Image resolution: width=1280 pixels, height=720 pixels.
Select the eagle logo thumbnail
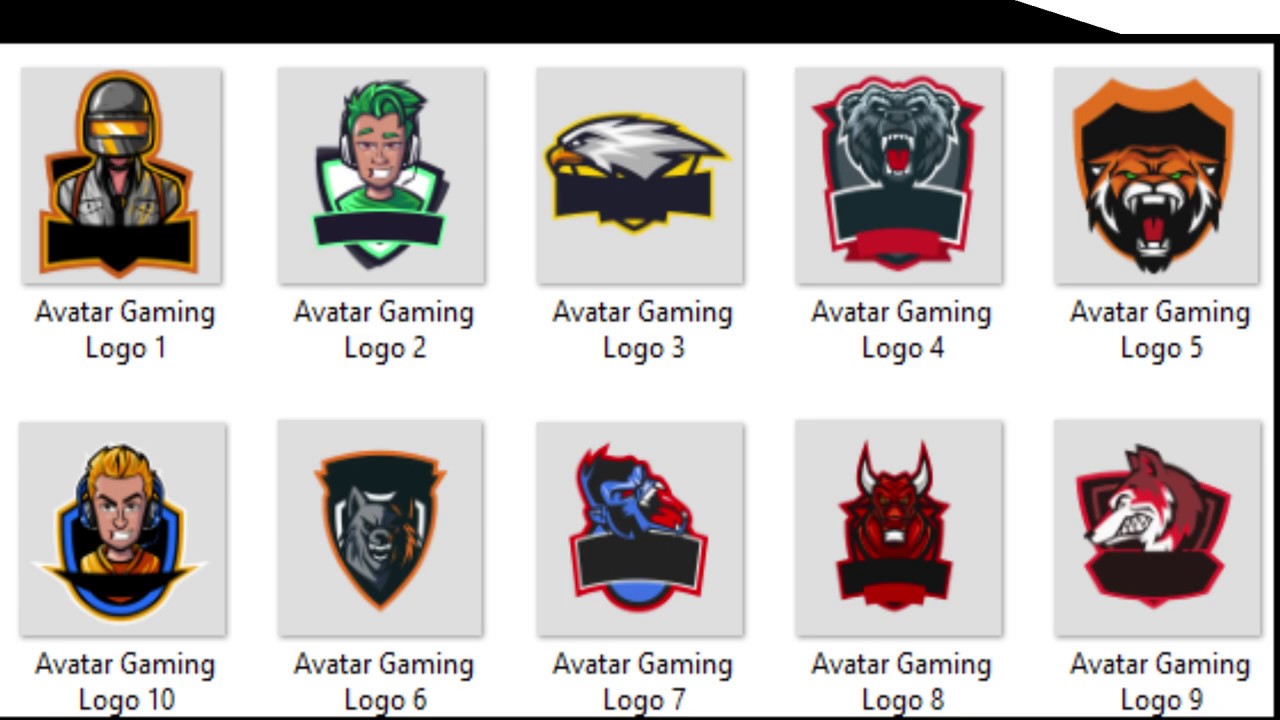click(640, 175)
